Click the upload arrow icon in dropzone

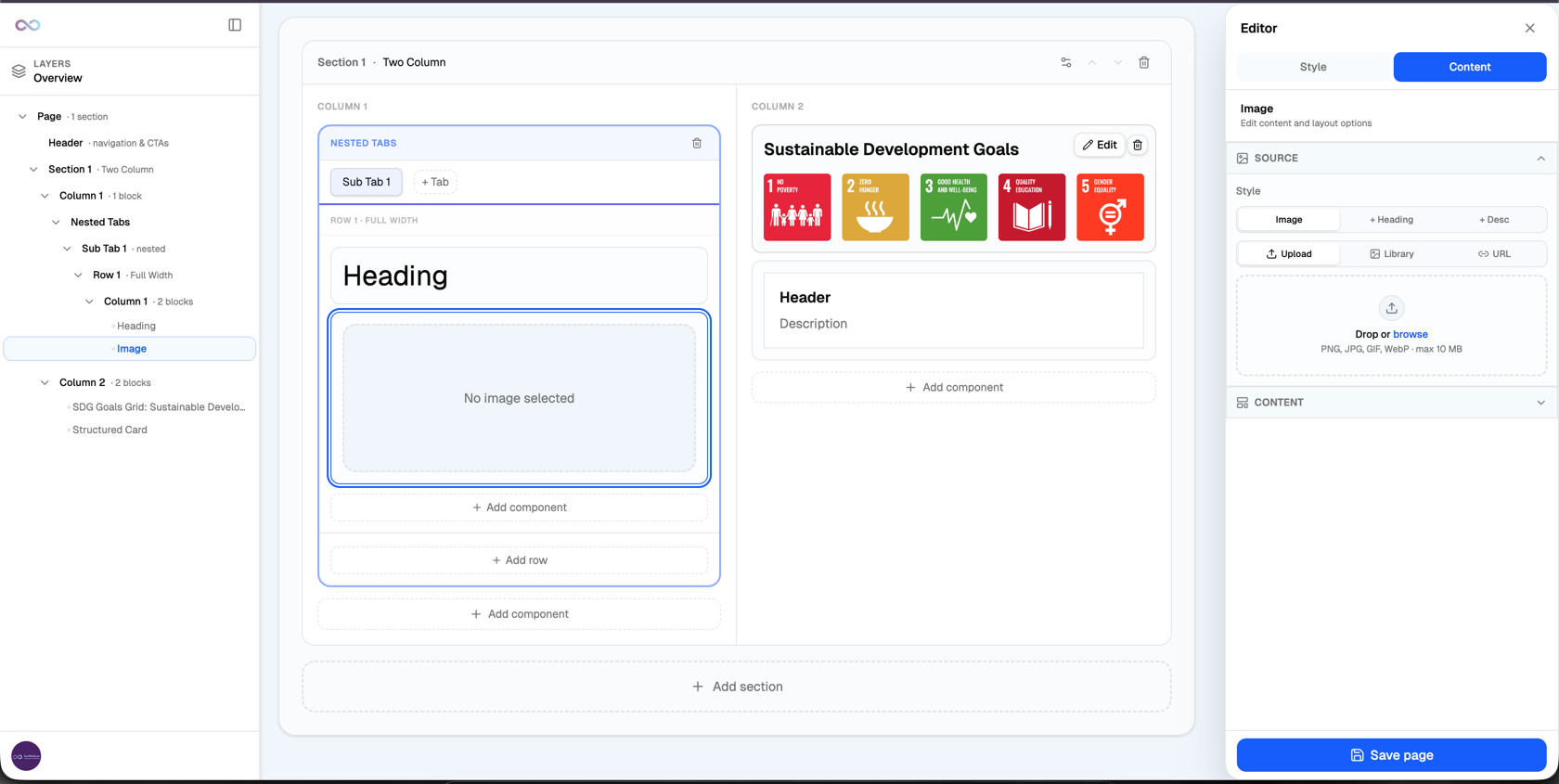click(1391, 308)
